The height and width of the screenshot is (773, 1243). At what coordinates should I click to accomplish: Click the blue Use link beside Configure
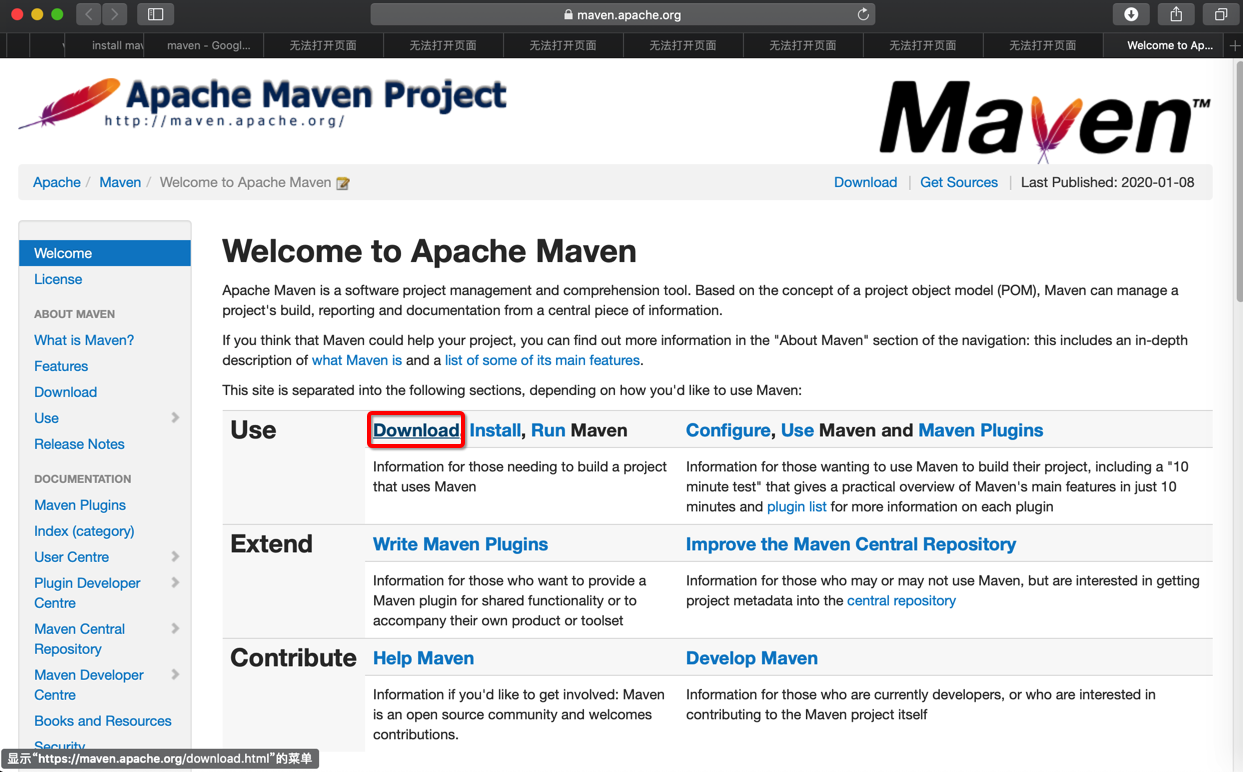[797, 430]
